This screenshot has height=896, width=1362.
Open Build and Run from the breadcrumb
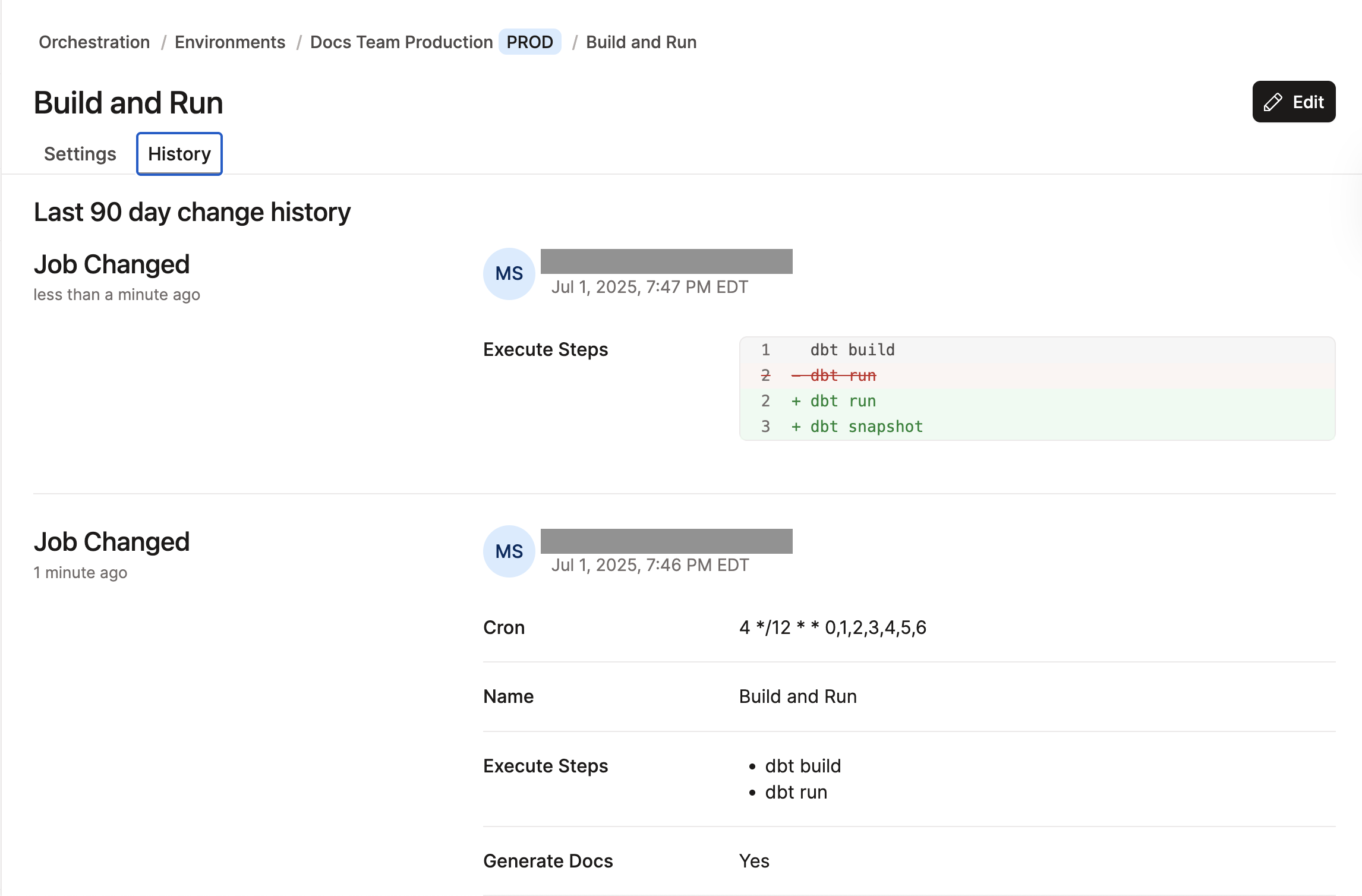pos(641,42)
